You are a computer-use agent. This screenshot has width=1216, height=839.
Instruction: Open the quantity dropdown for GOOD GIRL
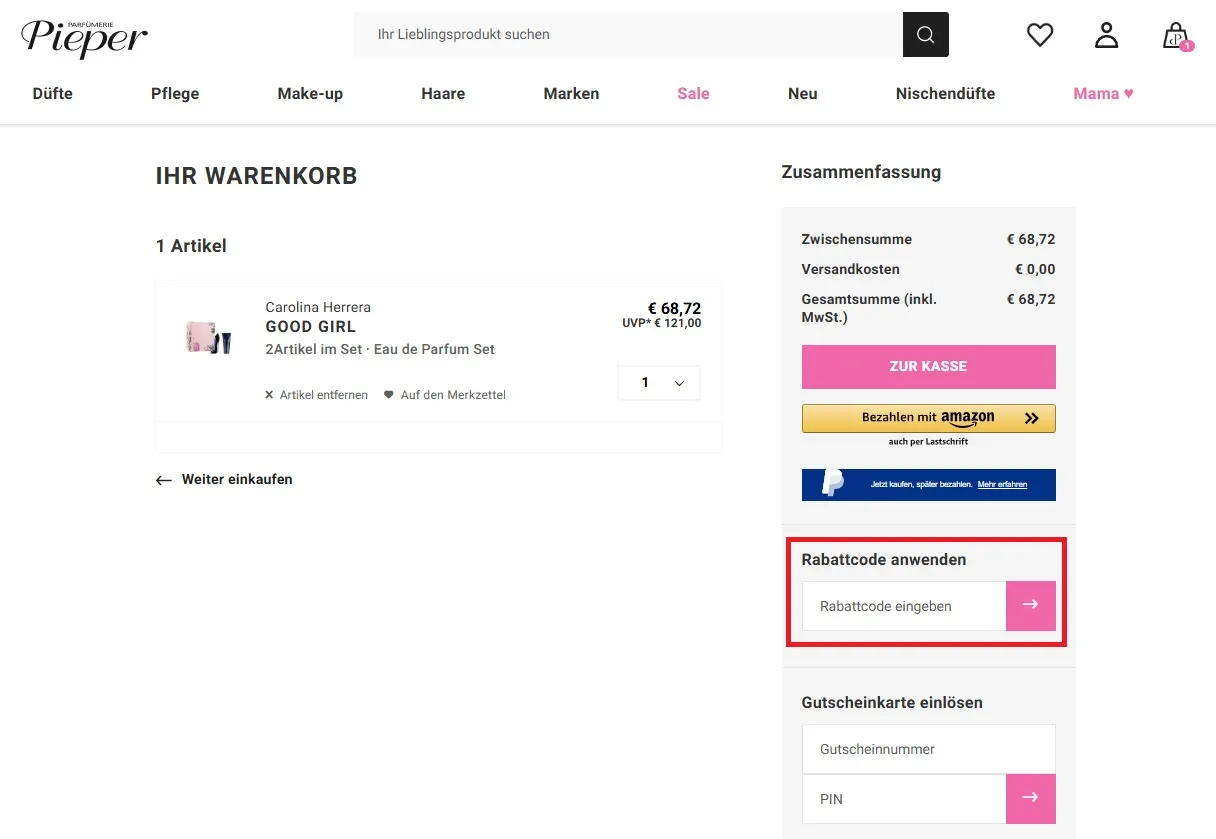point(658,382)
